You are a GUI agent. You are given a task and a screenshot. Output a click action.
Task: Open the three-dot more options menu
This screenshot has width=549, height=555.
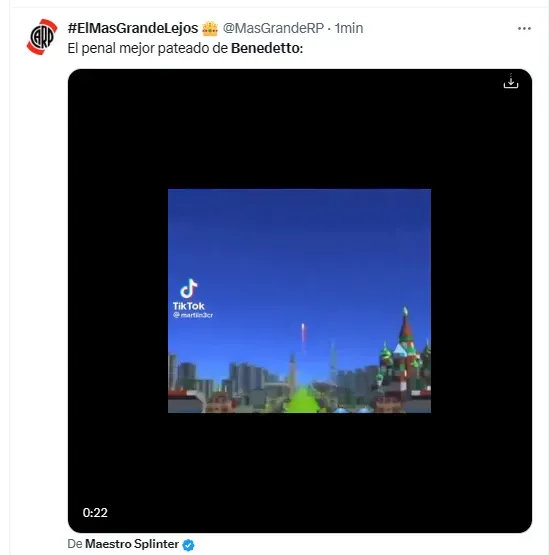click(x=524, y=28)
